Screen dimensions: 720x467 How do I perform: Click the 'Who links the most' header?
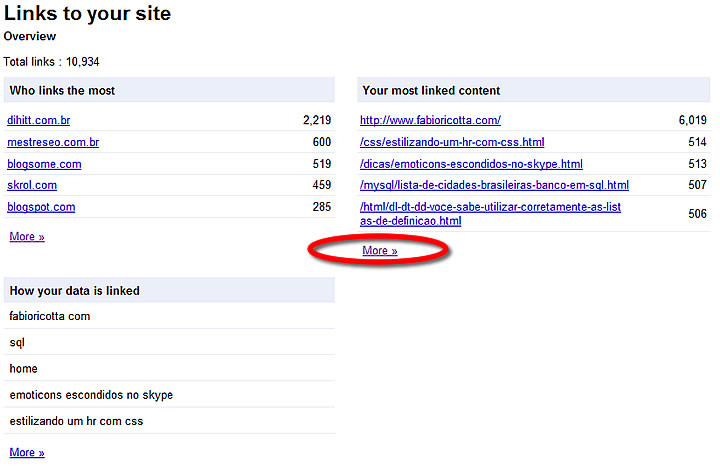[62, 90]
